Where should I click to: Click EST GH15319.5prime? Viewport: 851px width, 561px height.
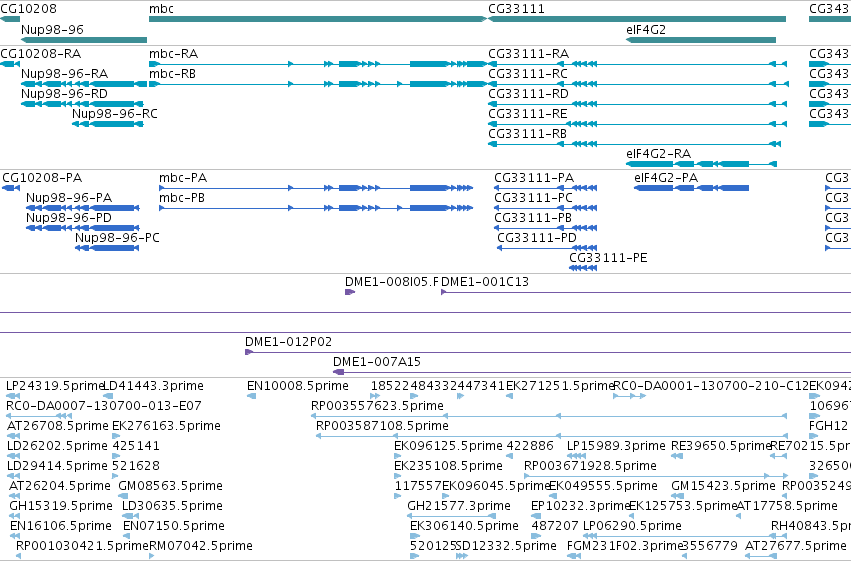(x=15, y=517)
